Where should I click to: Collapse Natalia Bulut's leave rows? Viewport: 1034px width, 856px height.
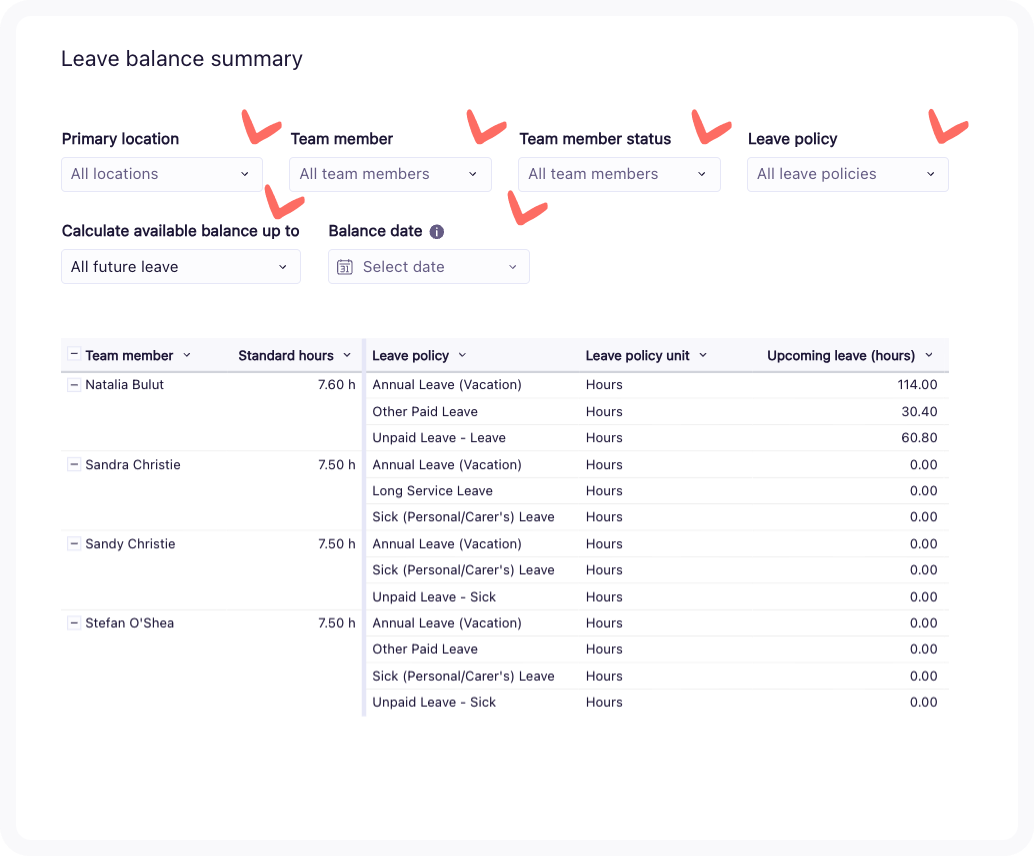[x=74, y=384]
